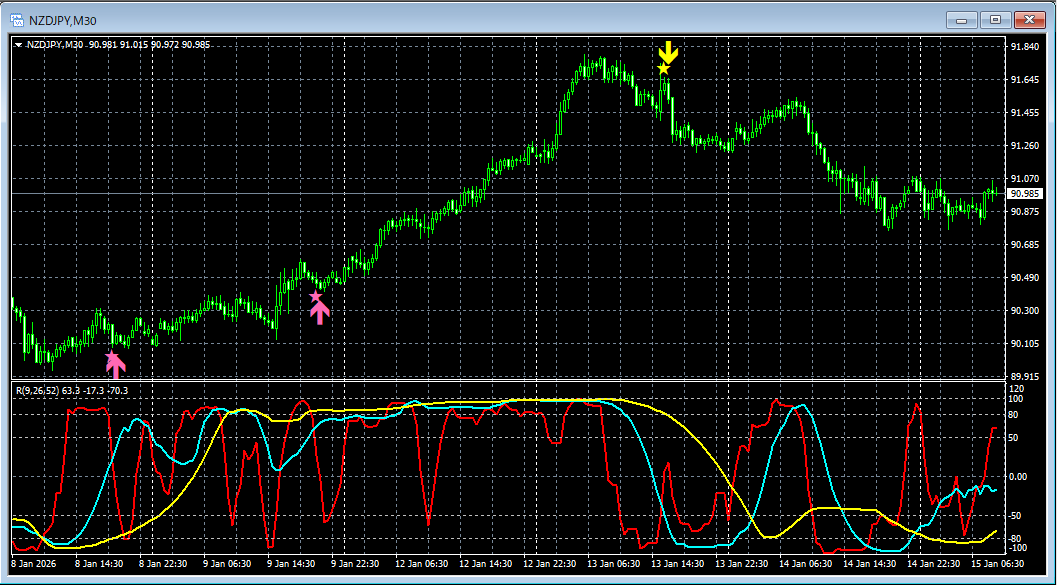Minimize the NZDJPY,M30 chart window

tap(962, 19)
